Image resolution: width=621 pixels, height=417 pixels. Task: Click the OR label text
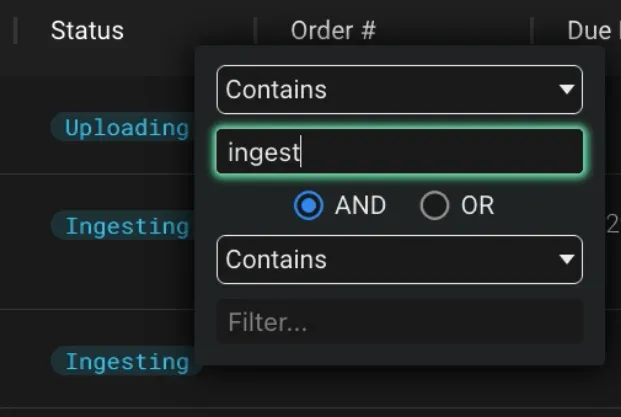[477, 206]
